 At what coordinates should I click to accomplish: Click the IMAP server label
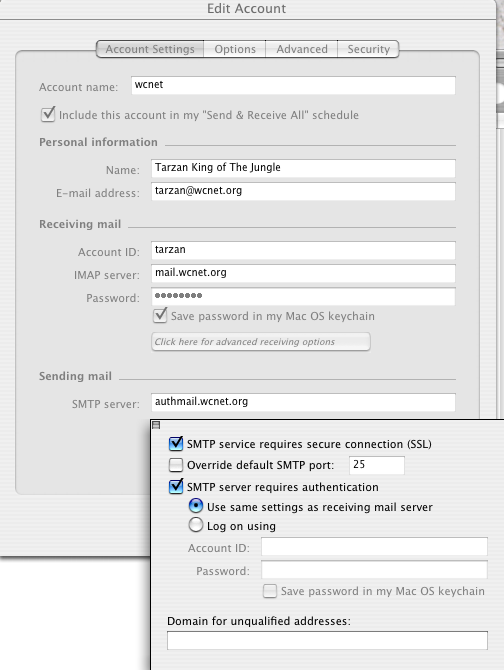point(107,275)
